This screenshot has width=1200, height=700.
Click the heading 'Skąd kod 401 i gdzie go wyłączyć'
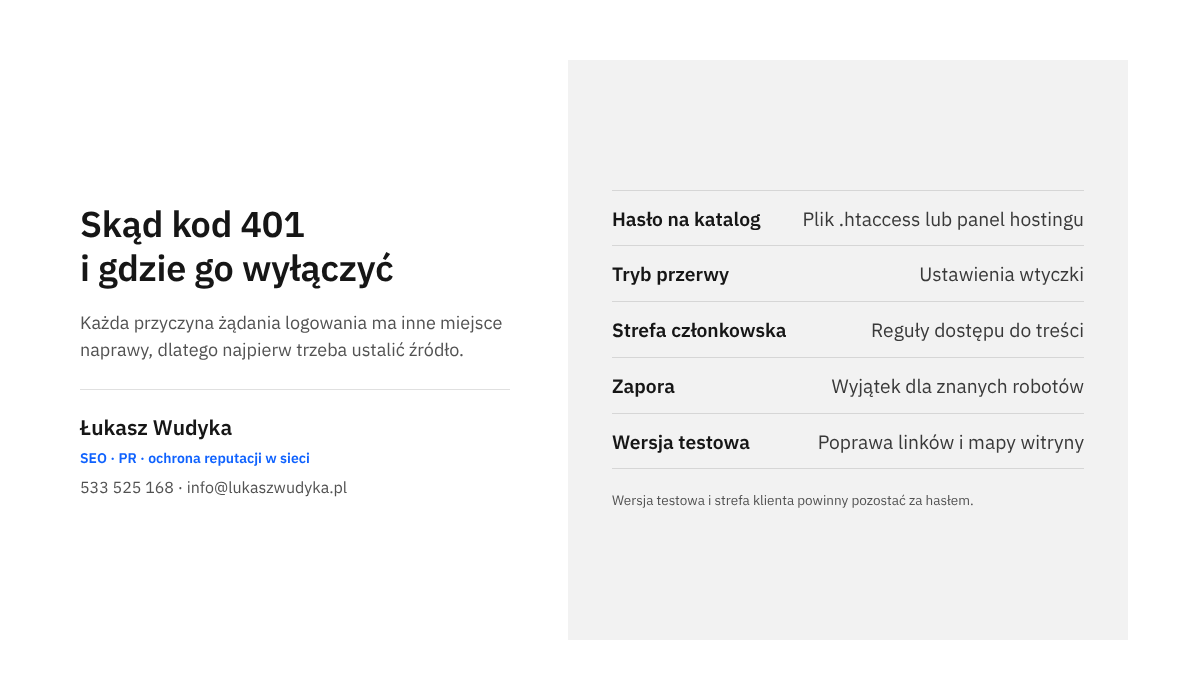tap(237, 247)
